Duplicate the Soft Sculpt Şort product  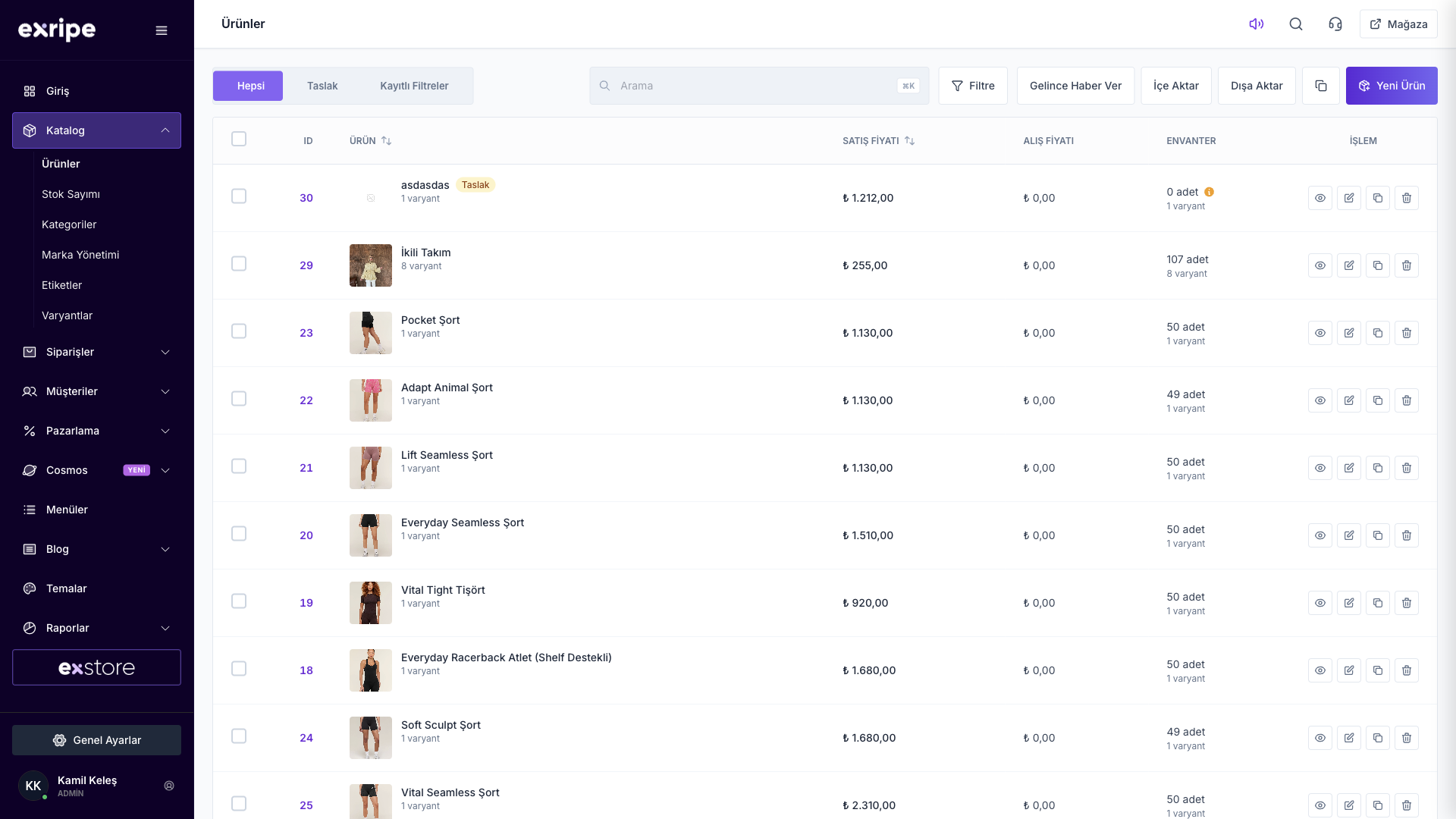click(x=1378, y=738)
